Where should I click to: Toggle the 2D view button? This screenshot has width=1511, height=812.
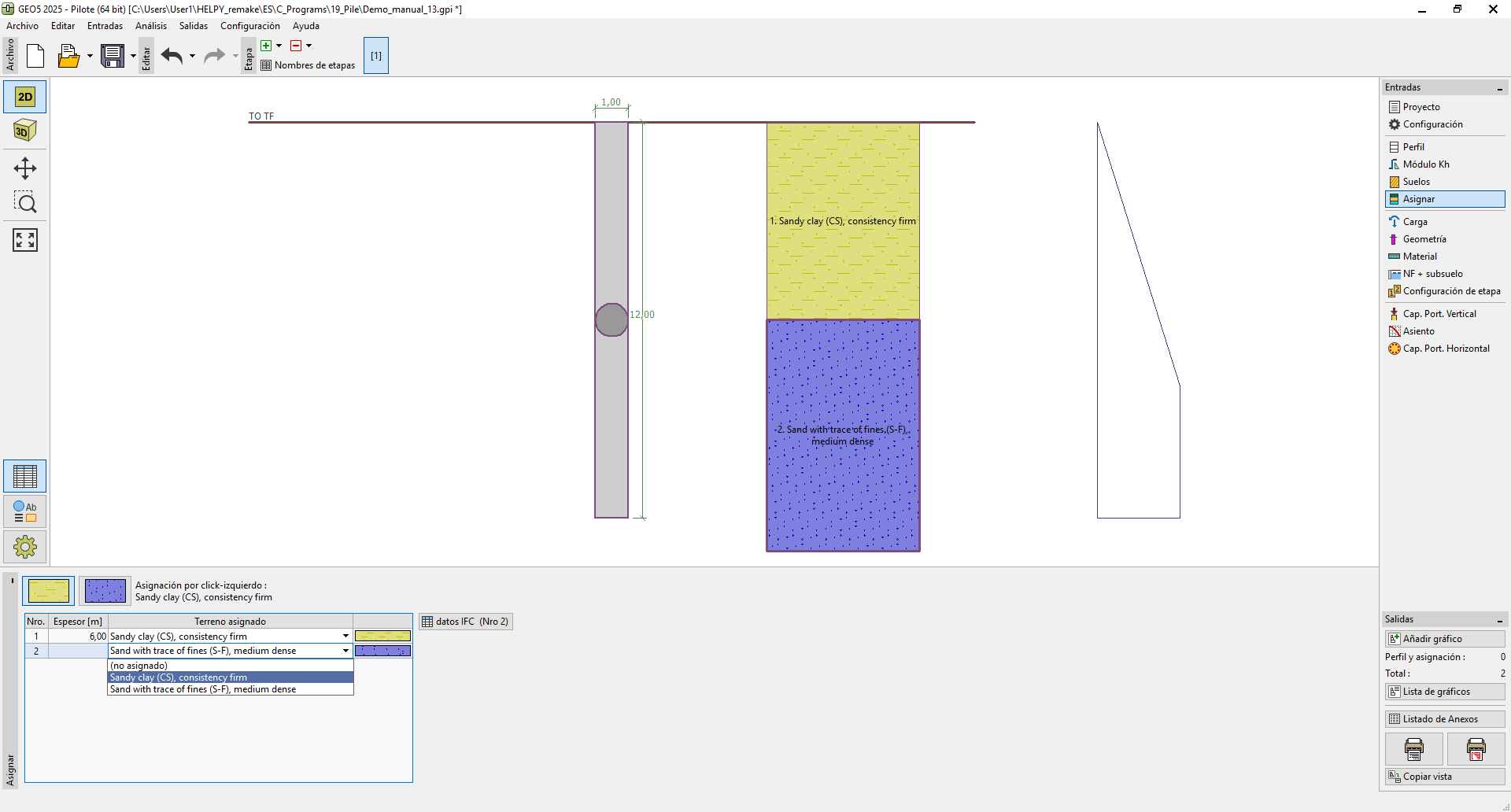point(25,97)
